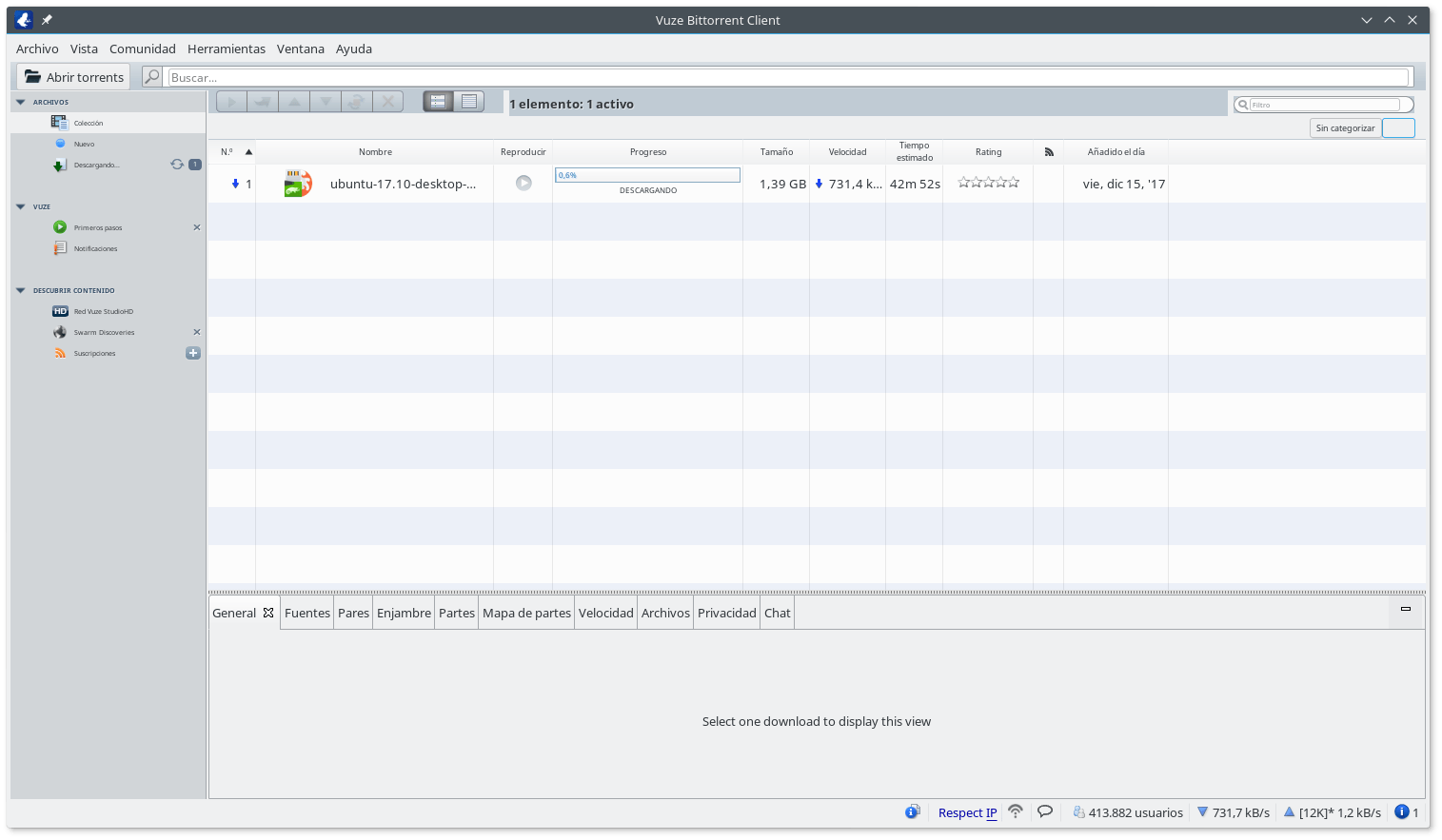Image resolution: width=1442 pixels, height=840 pixels.
Task: Click the Abrir torrents button
Action: [74, 77]
